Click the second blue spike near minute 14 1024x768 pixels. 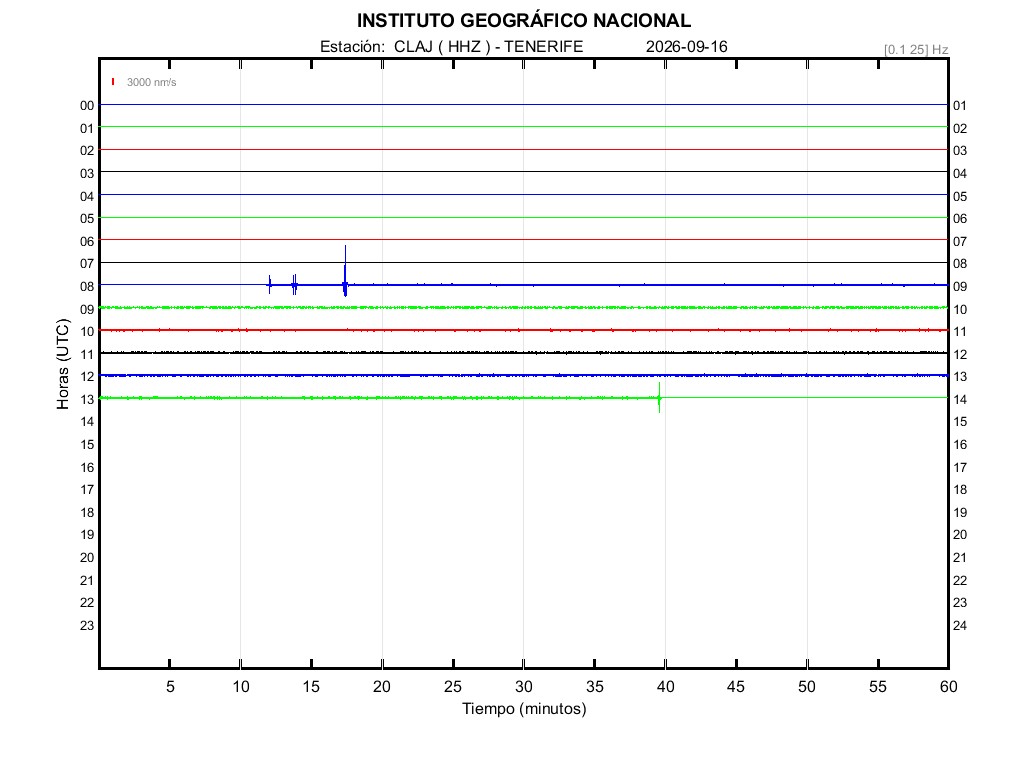295,285
